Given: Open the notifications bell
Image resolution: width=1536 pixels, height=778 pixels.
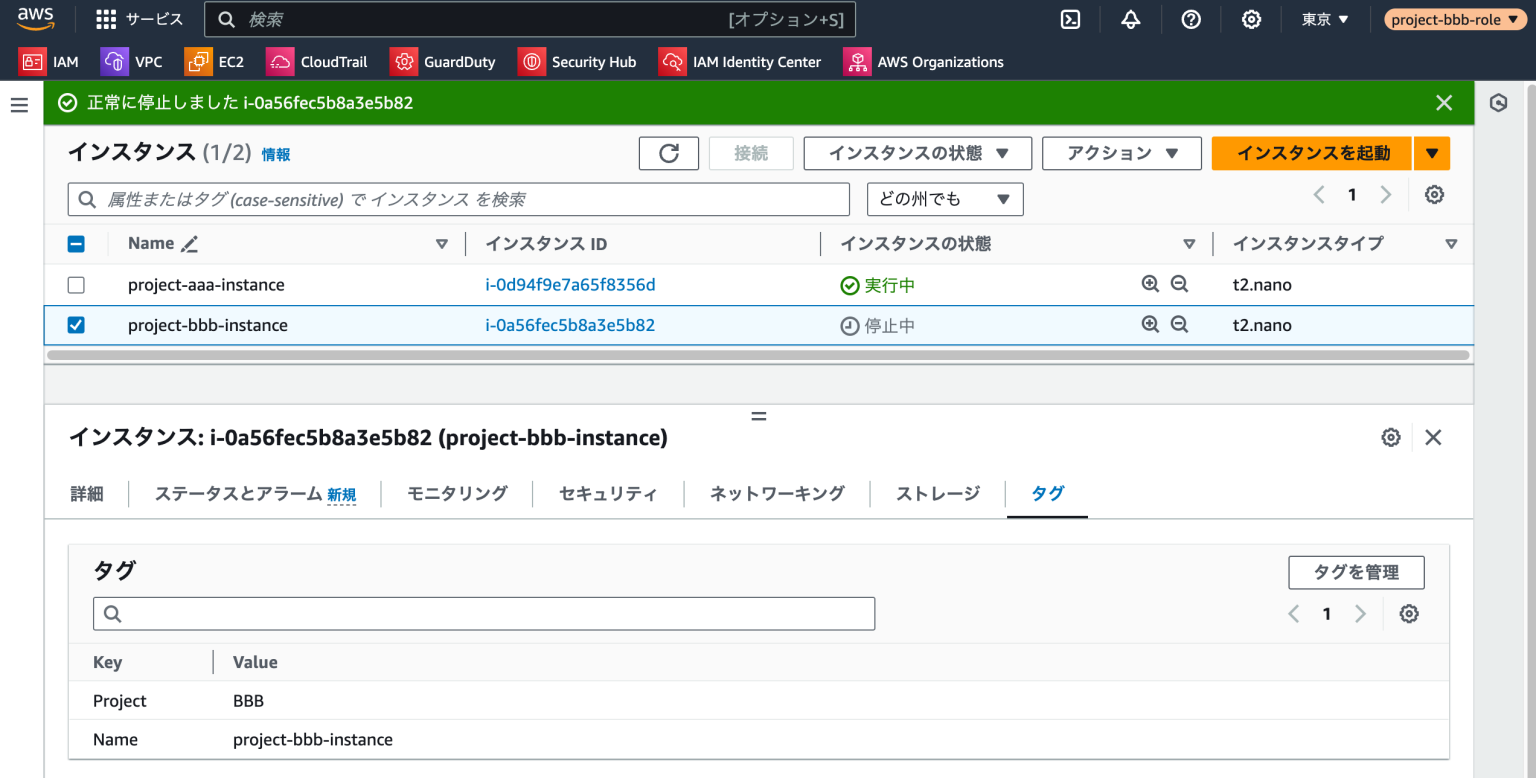Looking at the screenshot, I should (x=1131, y=19).
